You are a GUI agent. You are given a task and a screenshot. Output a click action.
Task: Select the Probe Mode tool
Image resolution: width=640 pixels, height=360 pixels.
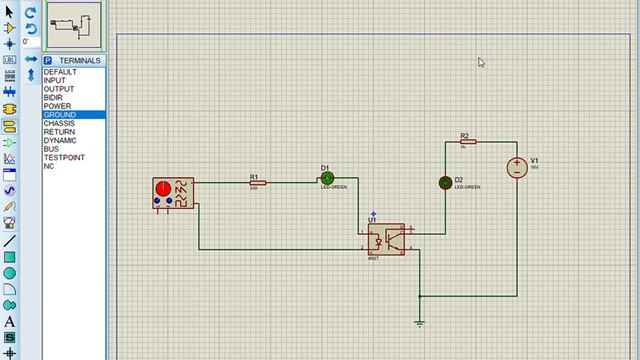click(x=9, y=207)
